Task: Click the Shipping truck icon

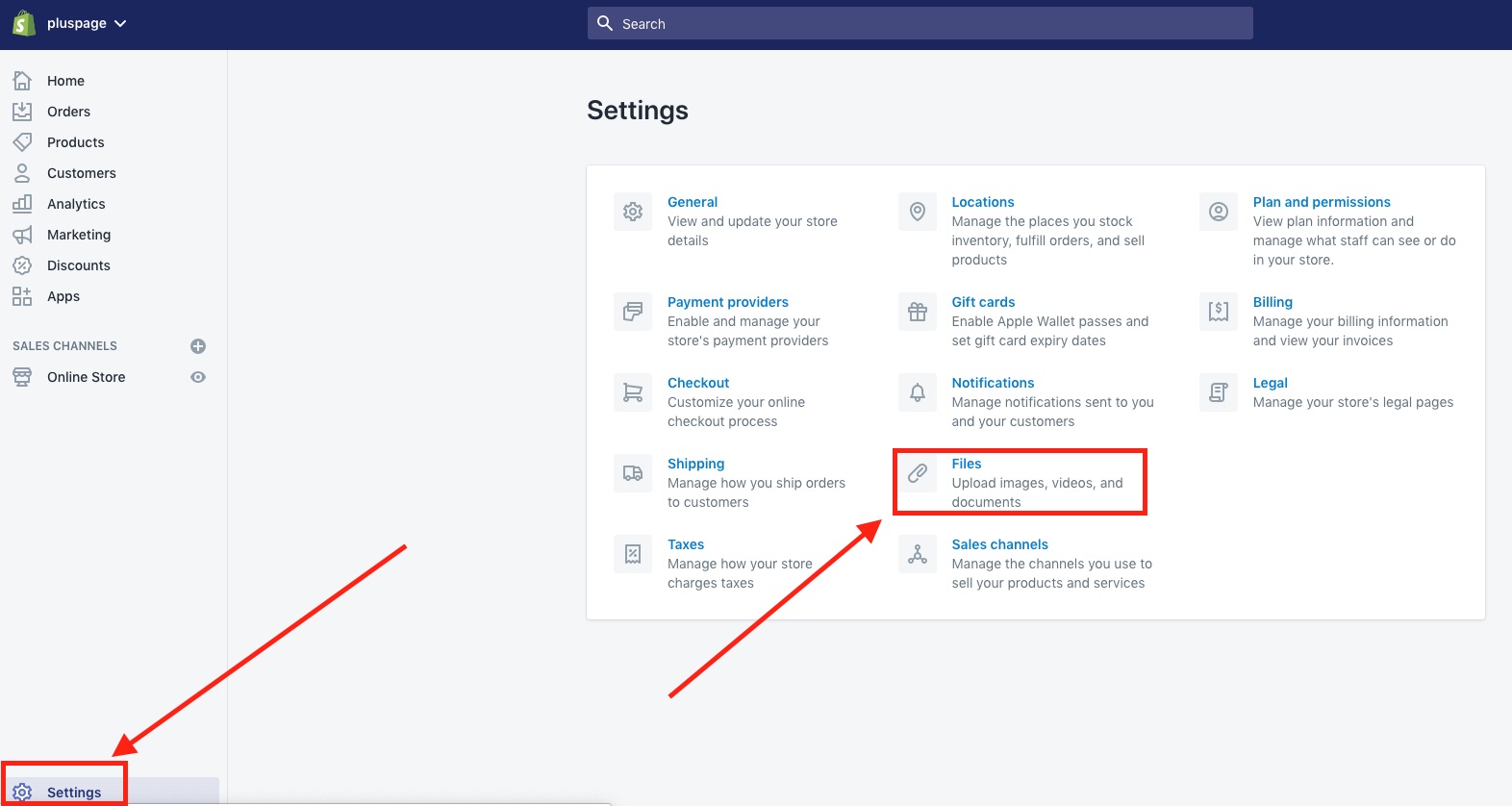Action: [633, 473]
